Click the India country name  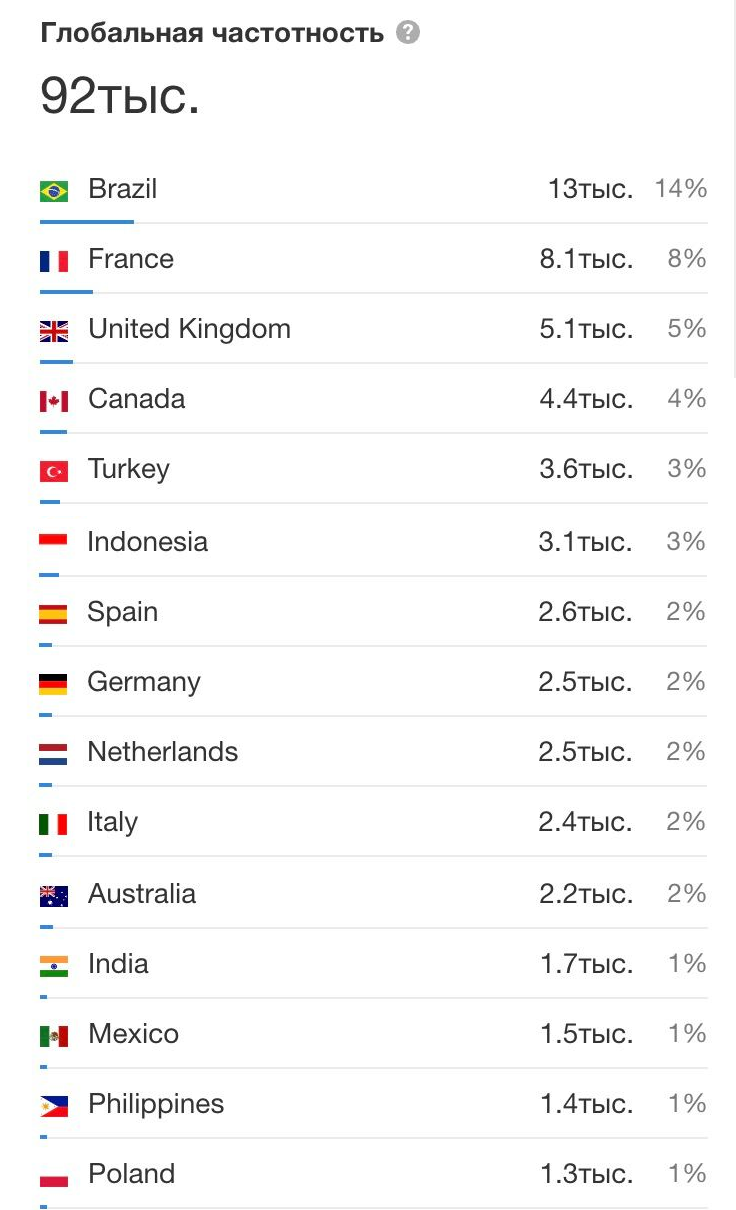(118, 964)
